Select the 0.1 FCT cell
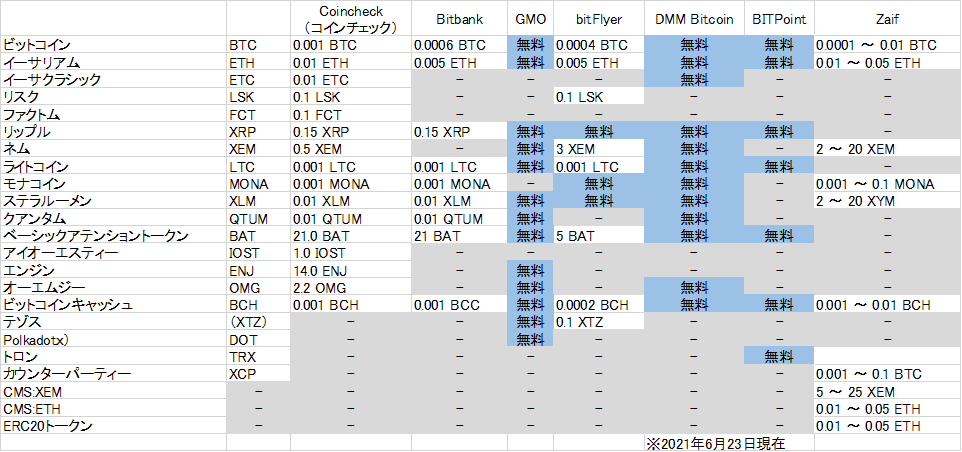The image size is (962, 452). [x=351, y=114]
